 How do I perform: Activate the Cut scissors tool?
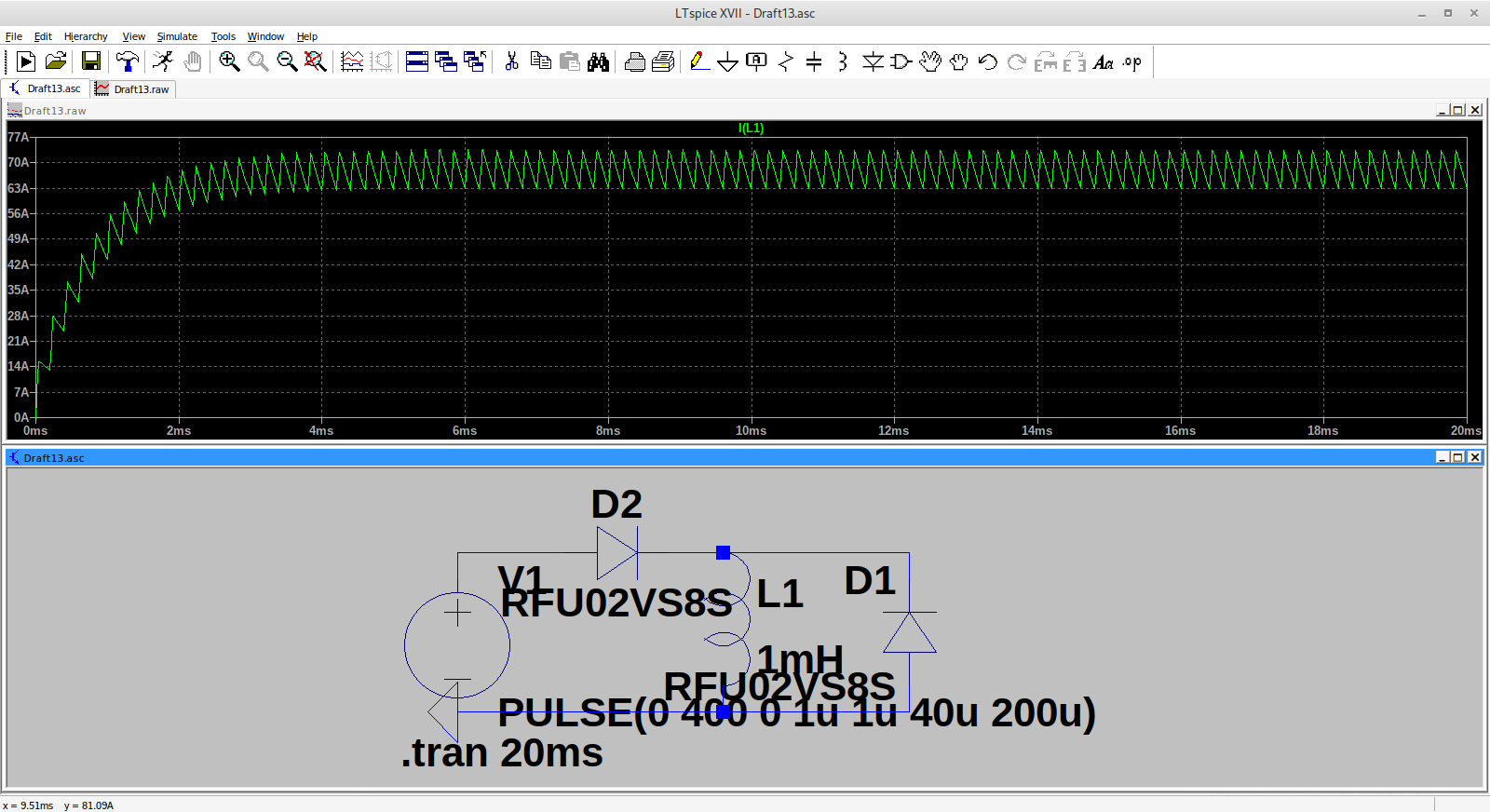click(511, 61)
